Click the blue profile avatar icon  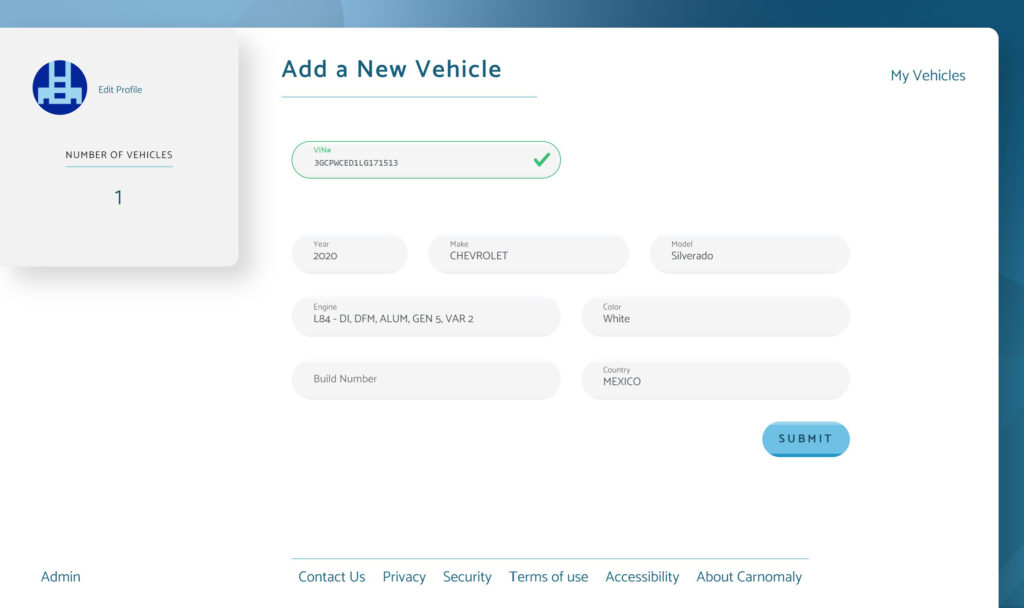click(60, 88)
